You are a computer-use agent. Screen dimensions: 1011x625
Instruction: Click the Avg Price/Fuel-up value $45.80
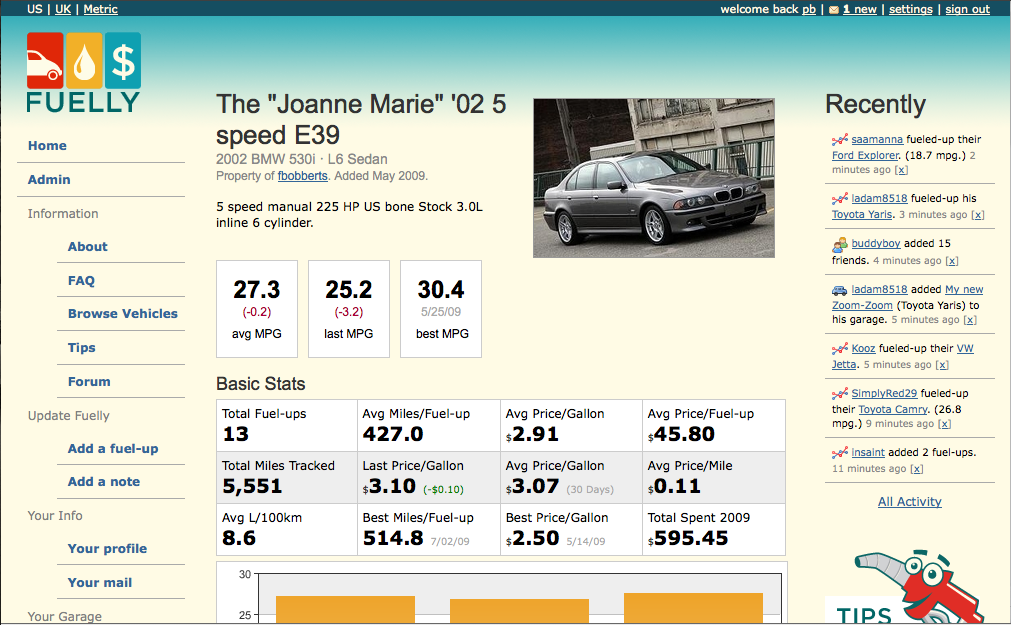click(x=682, y=434)
